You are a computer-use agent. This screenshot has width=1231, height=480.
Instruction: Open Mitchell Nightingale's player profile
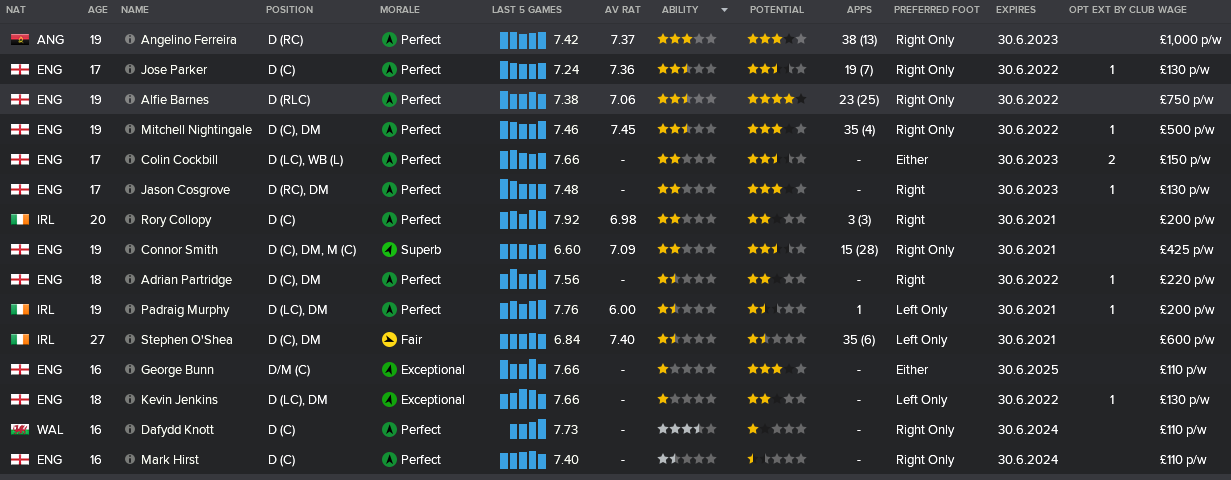point(196,130)
